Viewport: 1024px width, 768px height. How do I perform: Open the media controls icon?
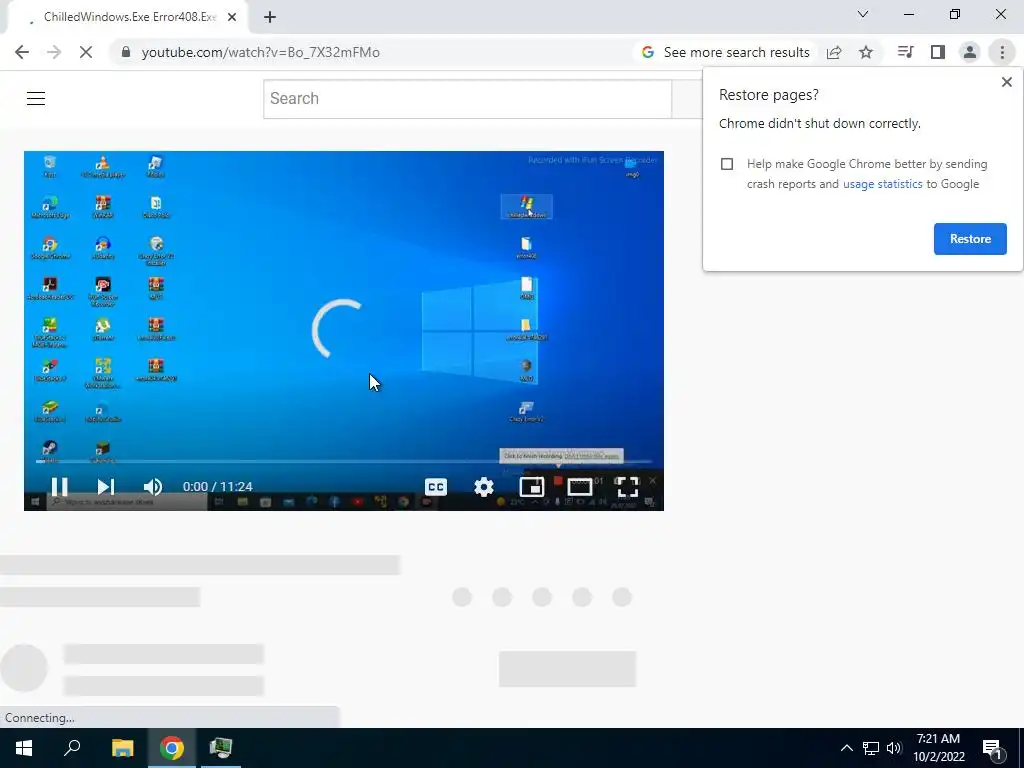(905, 52)
